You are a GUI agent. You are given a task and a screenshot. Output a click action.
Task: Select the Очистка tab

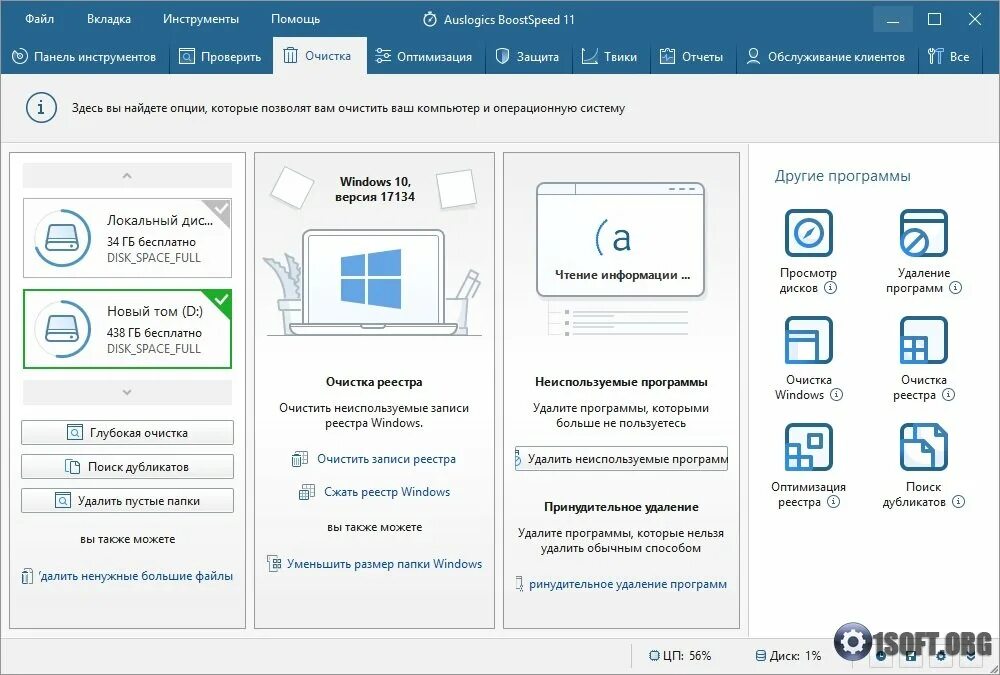tap(320, 56)
